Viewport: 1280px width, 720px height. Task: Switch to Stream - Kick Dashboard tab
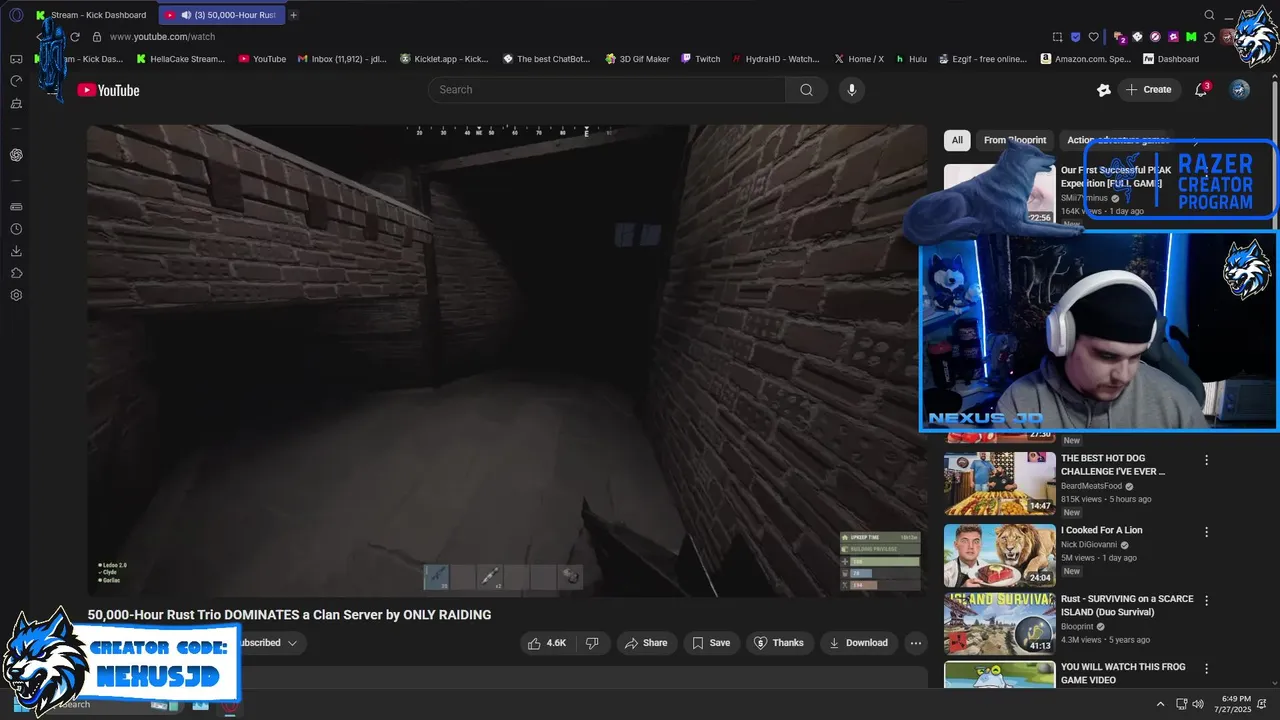(x=93, y=15)
